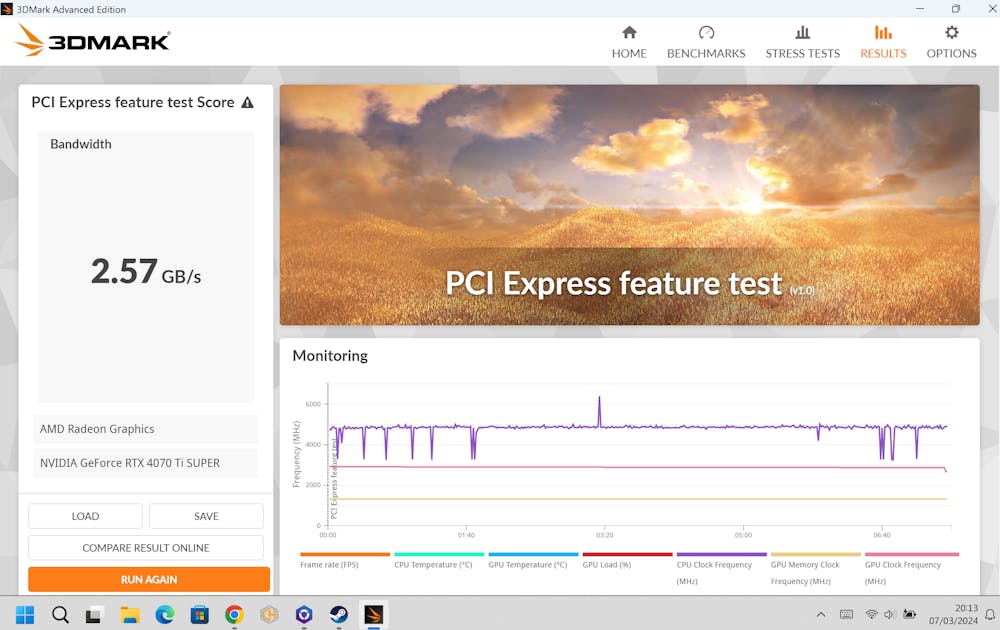Viewport: 1000px width, 630px height.
Task: Toggle the CPU Clock Frequency legend series
Action: click(721, 568)
